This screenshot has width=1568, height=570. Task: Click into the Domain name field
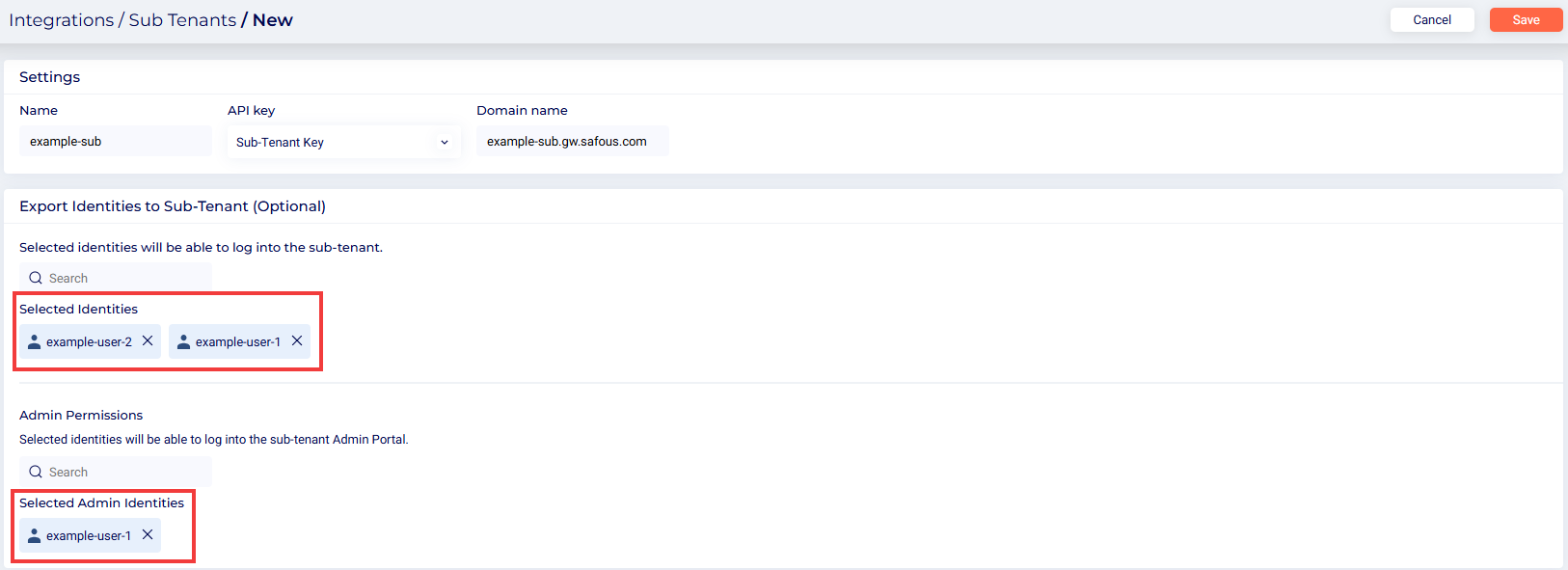pyautogui.click(x=572, y=141)
